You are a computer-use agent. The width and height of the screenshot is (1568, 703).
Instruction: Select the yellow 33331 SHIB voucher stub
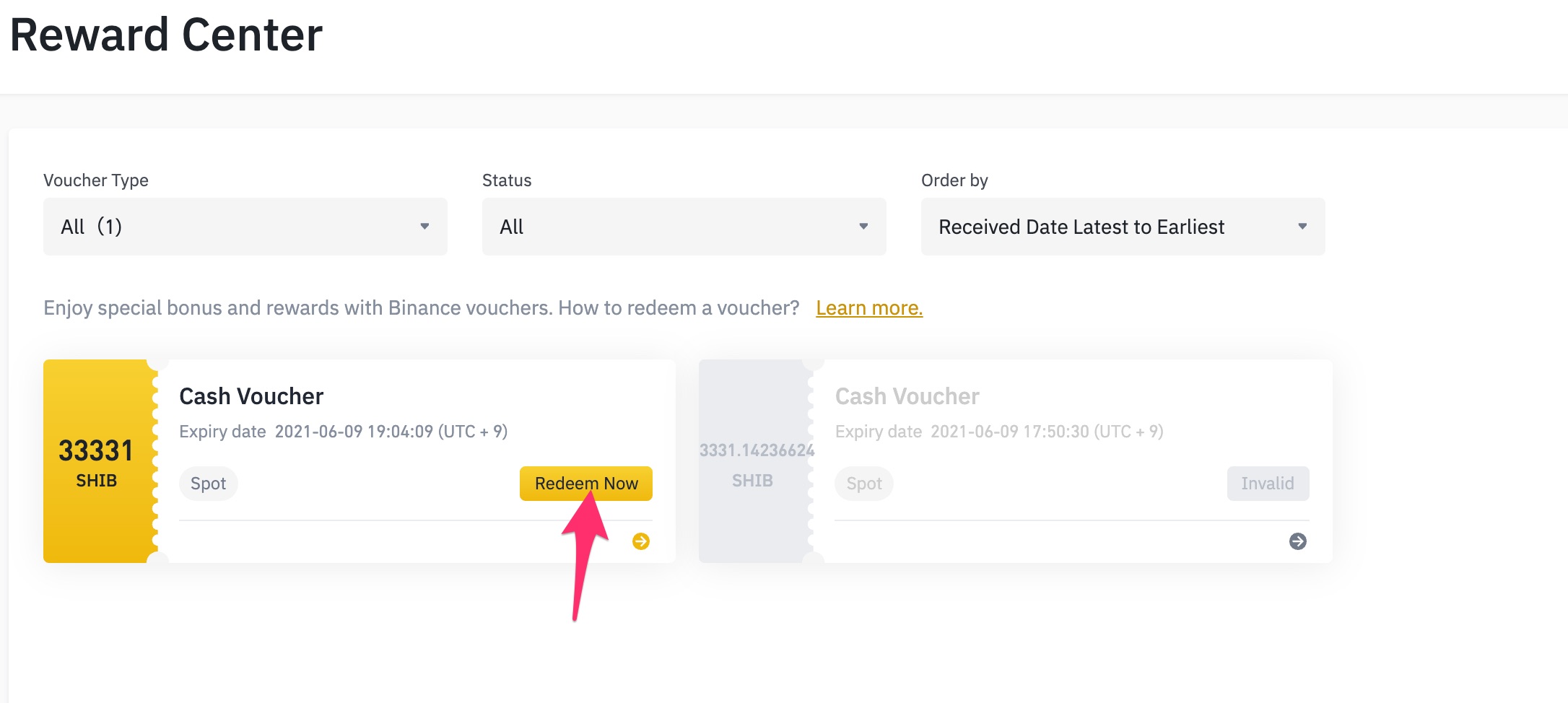coord(97,461)
